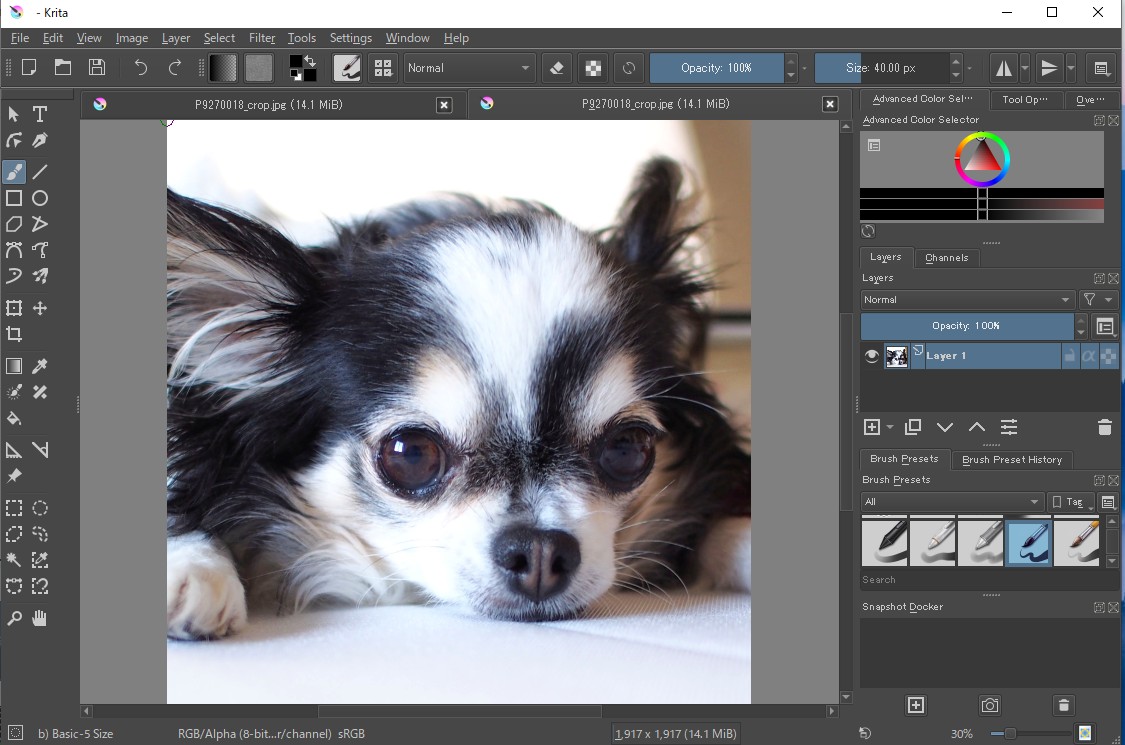
Task: Select the Crop tool
Action: [x=14, y=334]
